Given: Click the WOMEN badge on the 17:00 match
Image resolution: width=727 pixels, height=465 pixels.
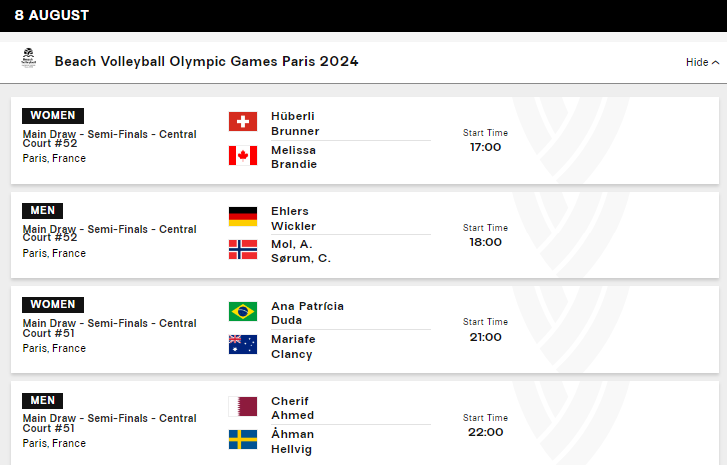Looking at the screenshot, I should (53, 115).
